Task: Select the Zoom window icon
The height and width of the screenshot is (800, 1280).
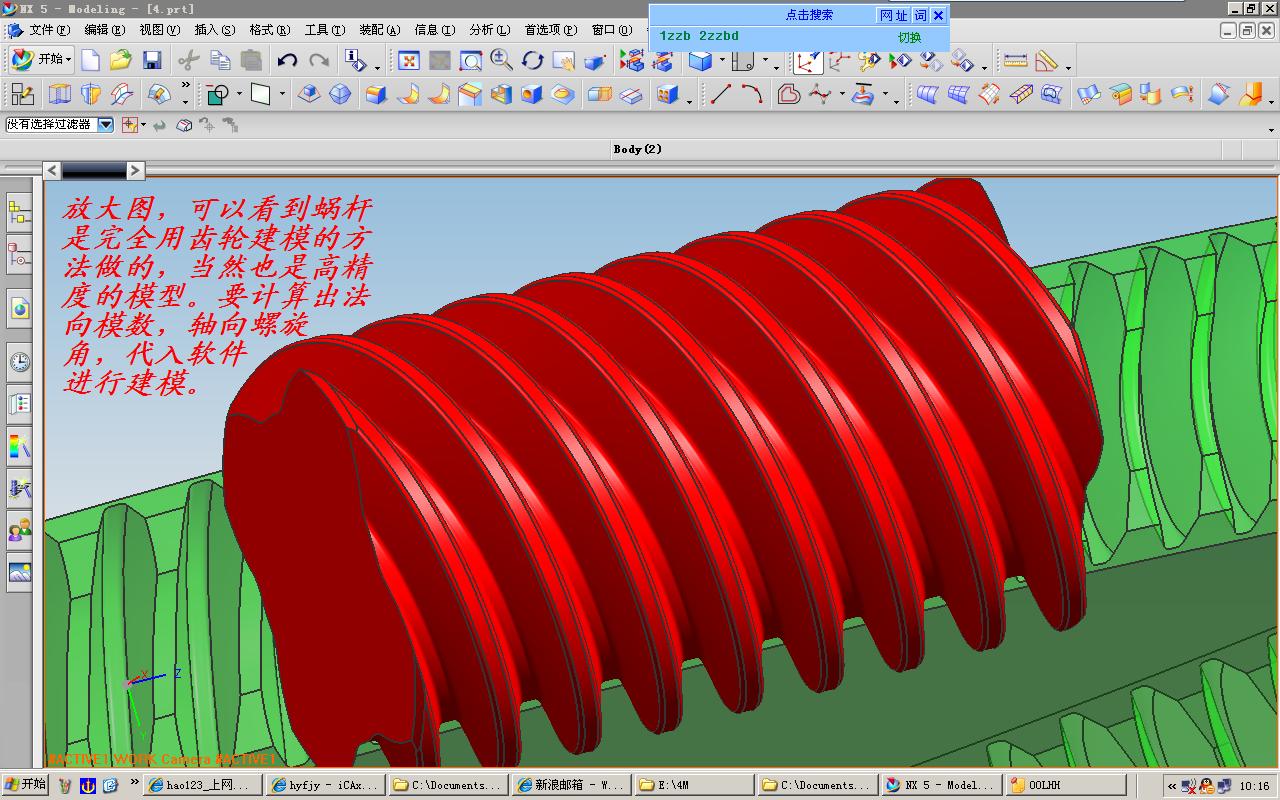Action: pyautogui.click(x=470, y=61)
